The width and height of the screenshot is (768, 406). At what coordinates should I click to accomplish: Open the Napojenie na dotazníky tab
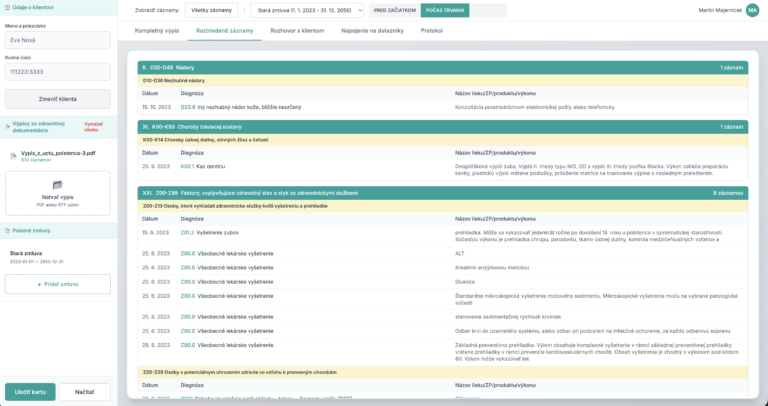372,30
